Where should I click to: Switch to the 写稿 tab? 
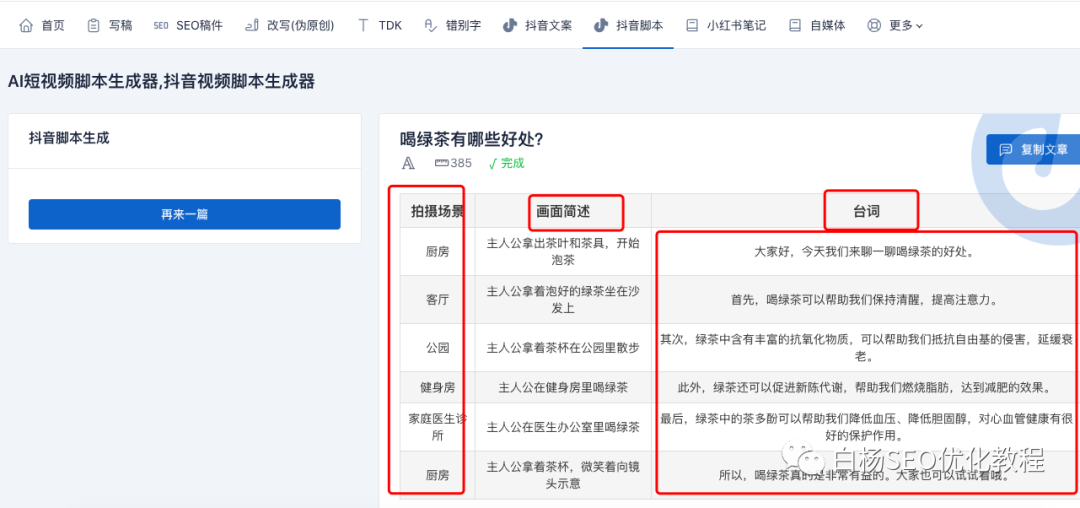point(110,26)
